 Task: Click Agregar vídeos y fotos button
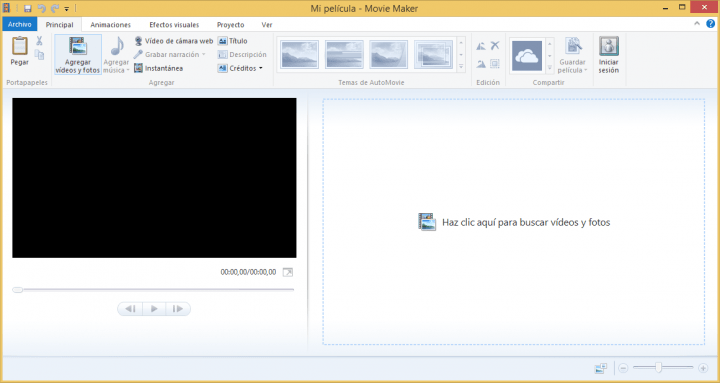[78, 55]
